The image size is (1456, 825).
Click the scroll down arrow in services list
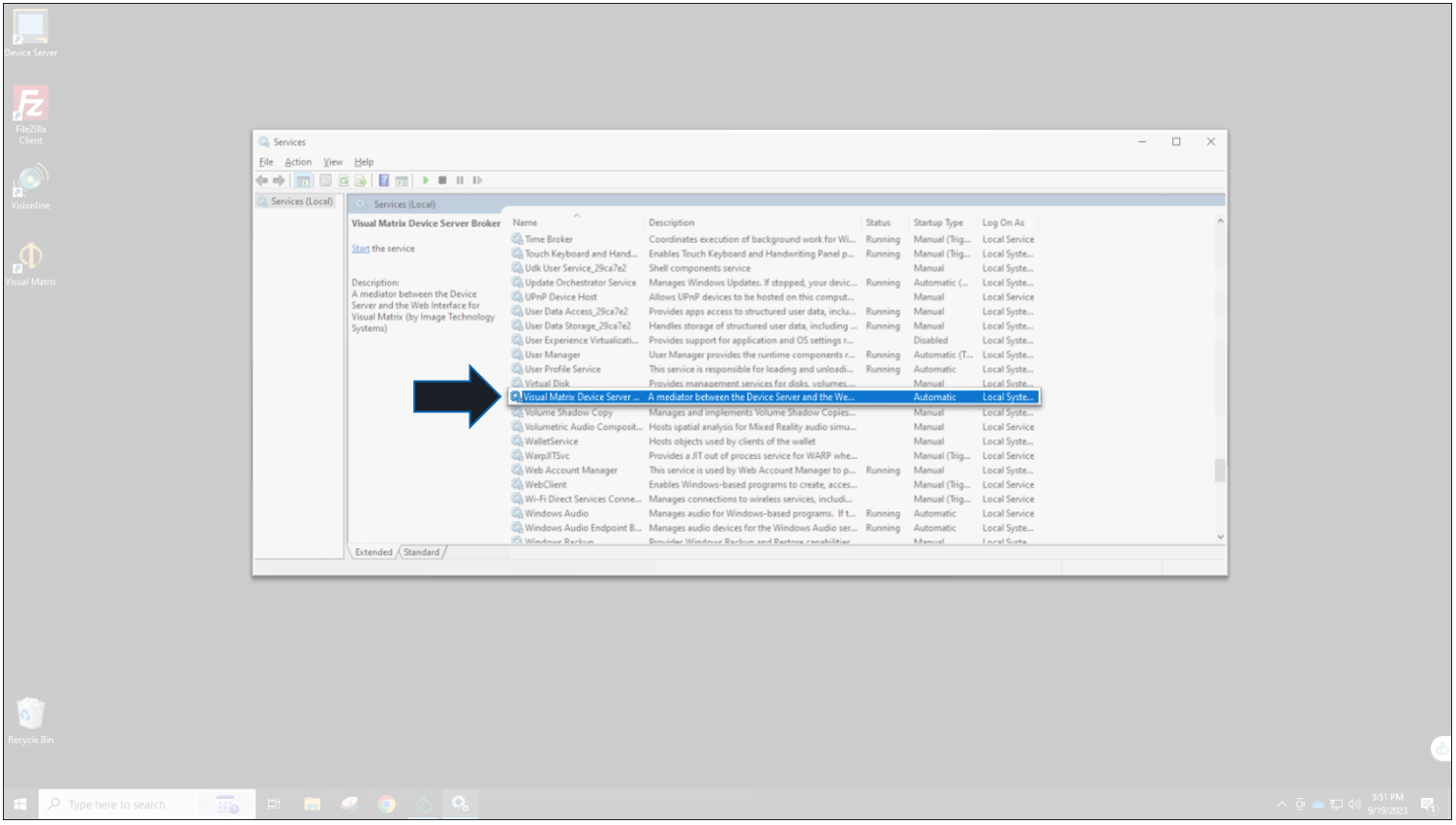coord(1220,537)
